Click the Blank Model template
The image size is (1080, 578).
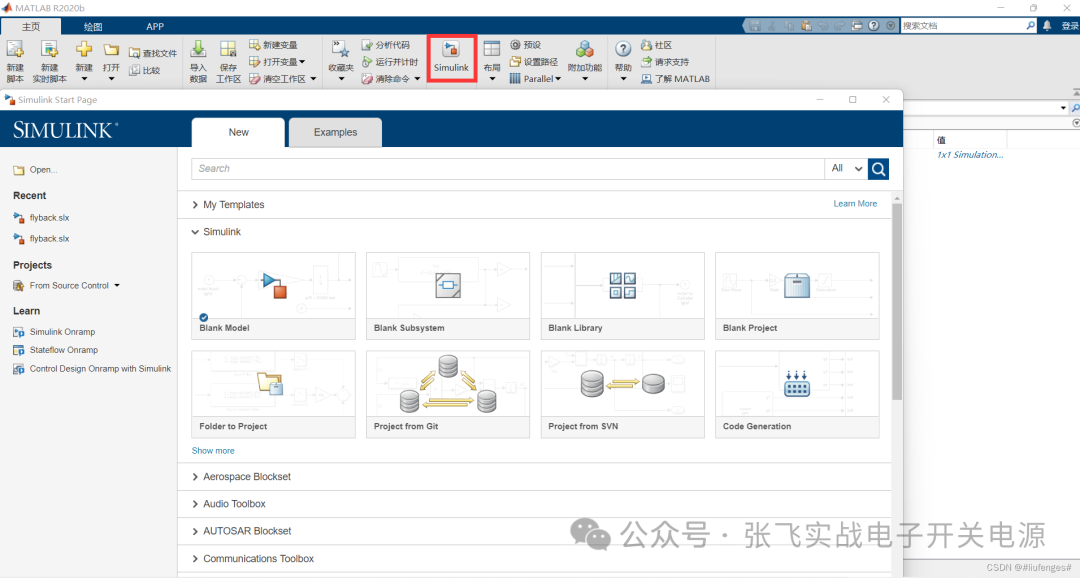tap(273, 296)
